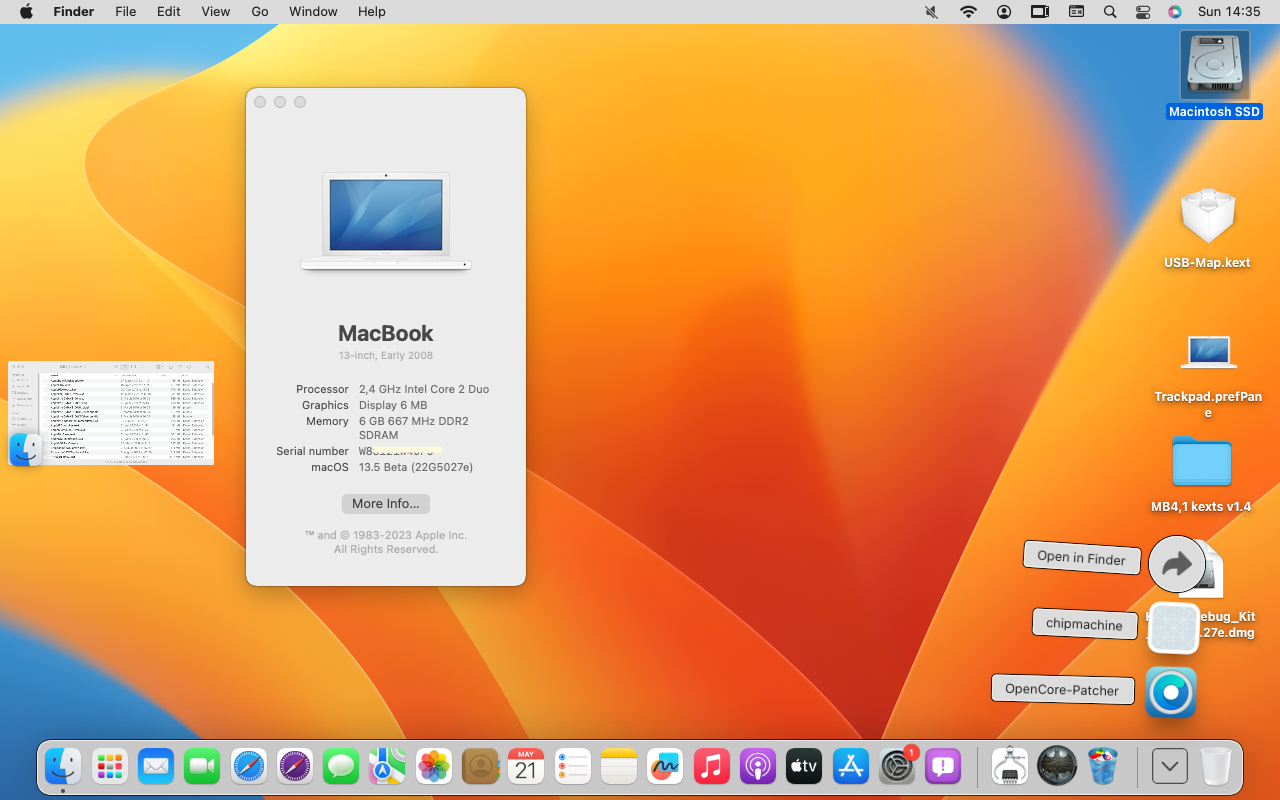
Task: Activate Siri from menu bar
Action: (x=1175, y=12)
